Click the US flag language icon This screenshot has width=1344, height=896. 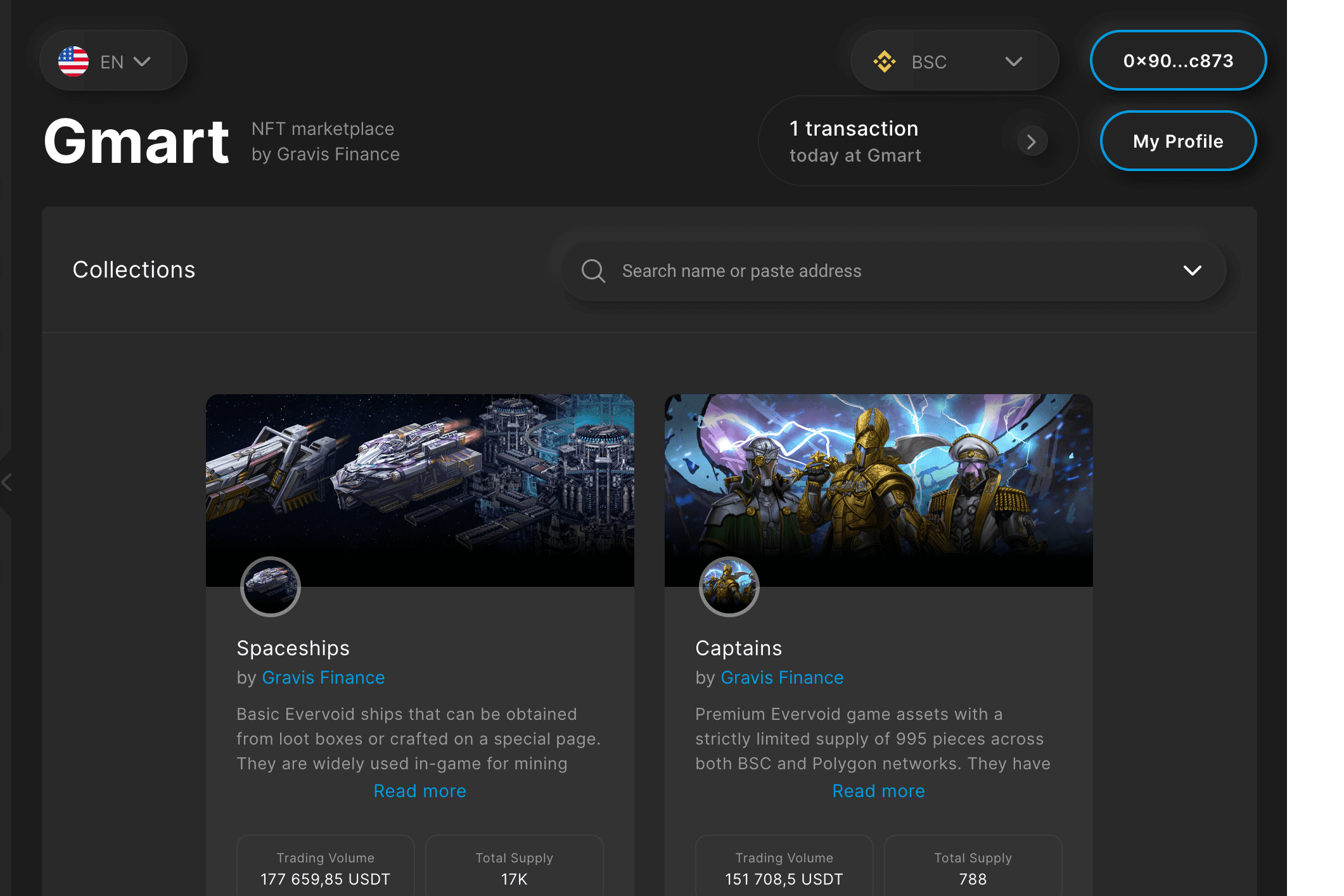[74, 61]
